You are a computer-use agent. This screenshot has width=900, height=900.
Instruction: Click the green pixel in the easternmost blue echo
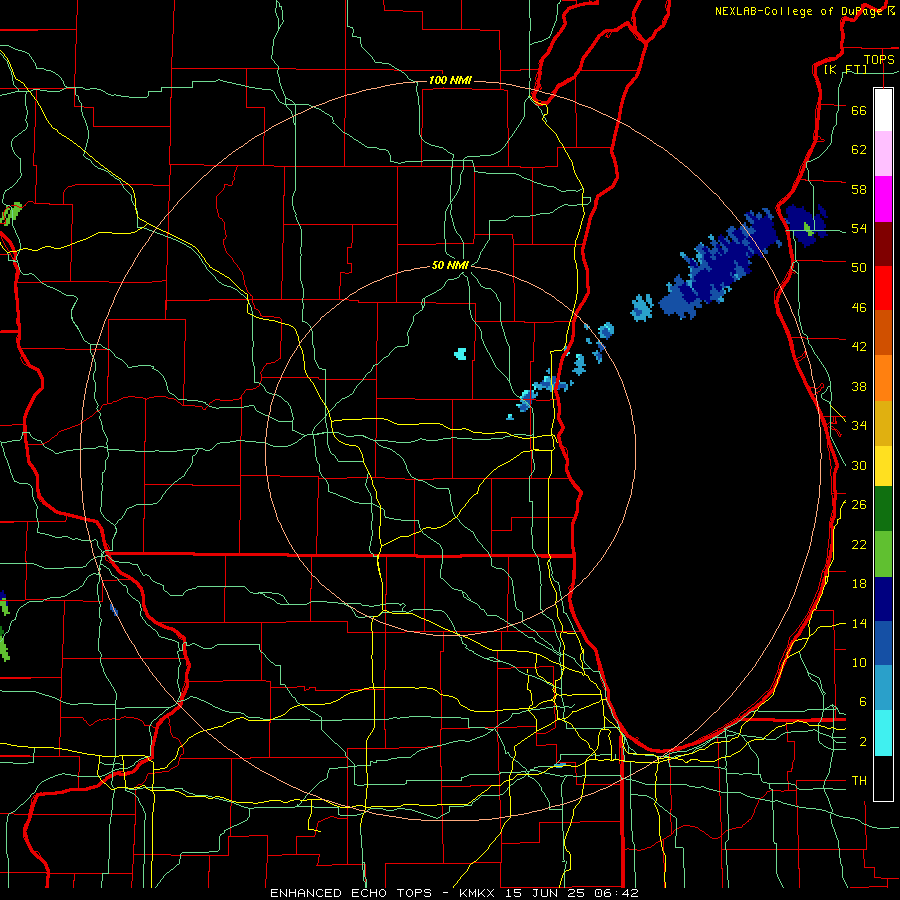click(x=808, y=229)
